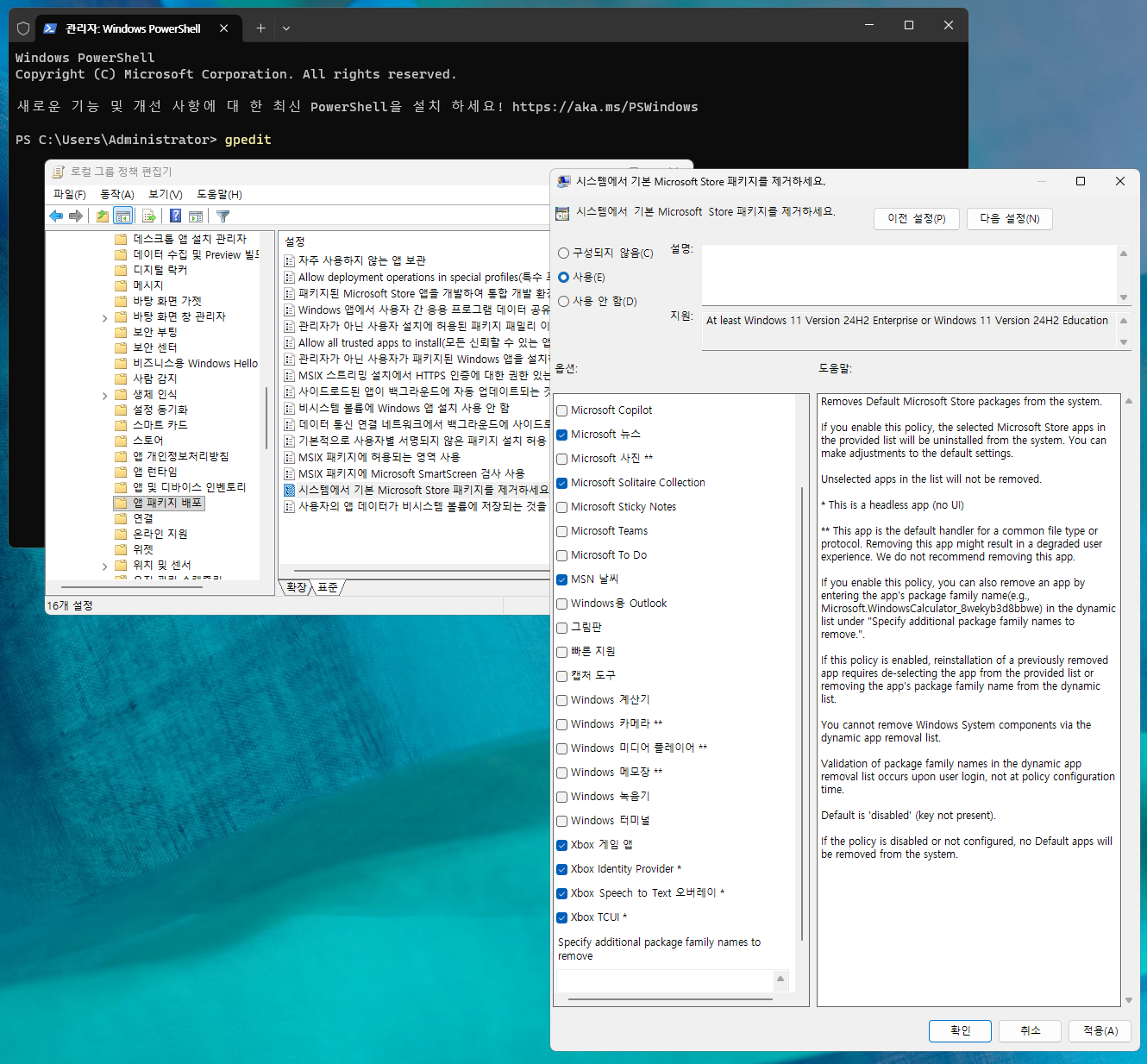Click folder icon of 스토어 tree item
This screenshot has height=1064, width=1147.
pos(122,441)
